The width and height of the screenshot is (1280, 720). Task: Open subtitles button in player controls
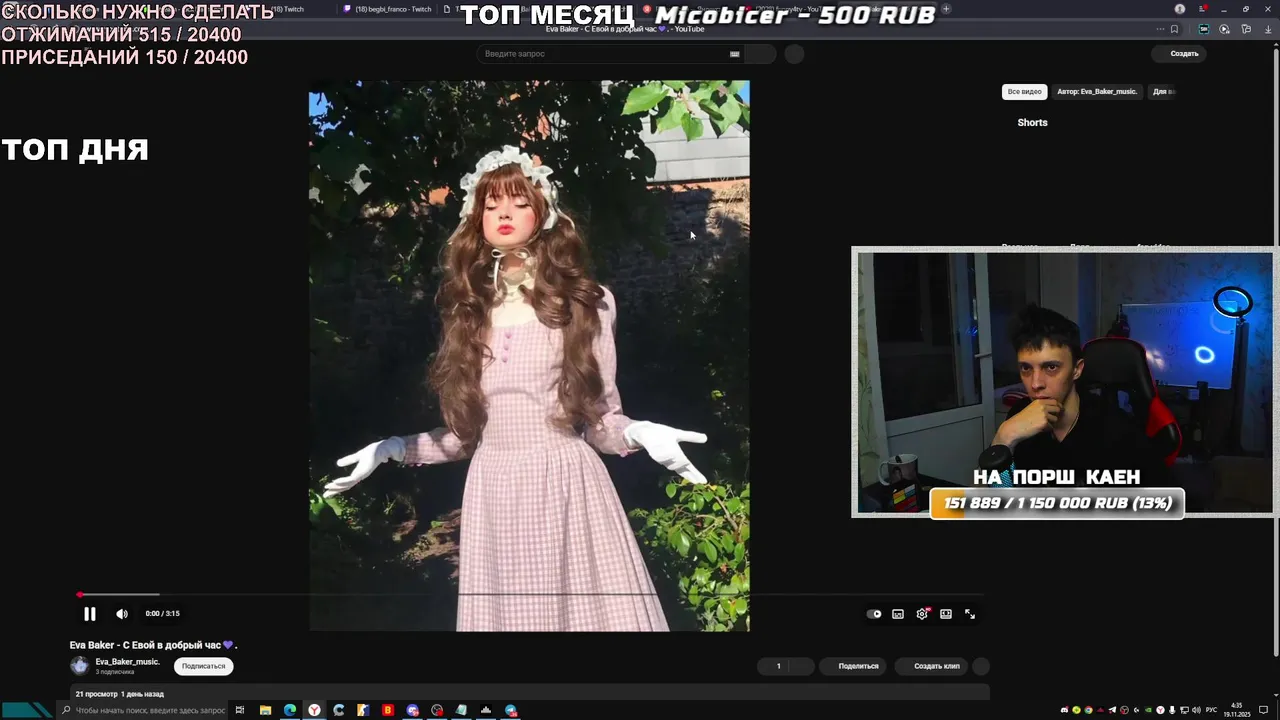pos(898,614)
